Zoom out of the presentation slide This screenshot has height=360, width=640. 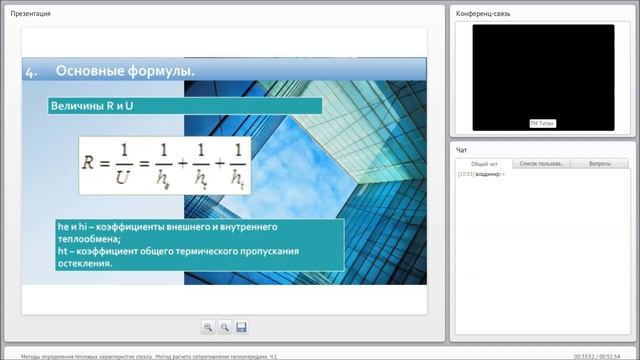(x=224, y=327)
